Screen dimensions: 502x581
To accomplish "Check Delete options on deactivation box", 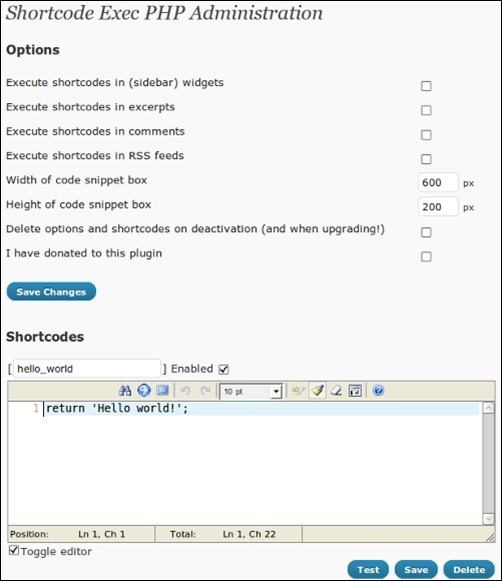I will click(426, 232).
